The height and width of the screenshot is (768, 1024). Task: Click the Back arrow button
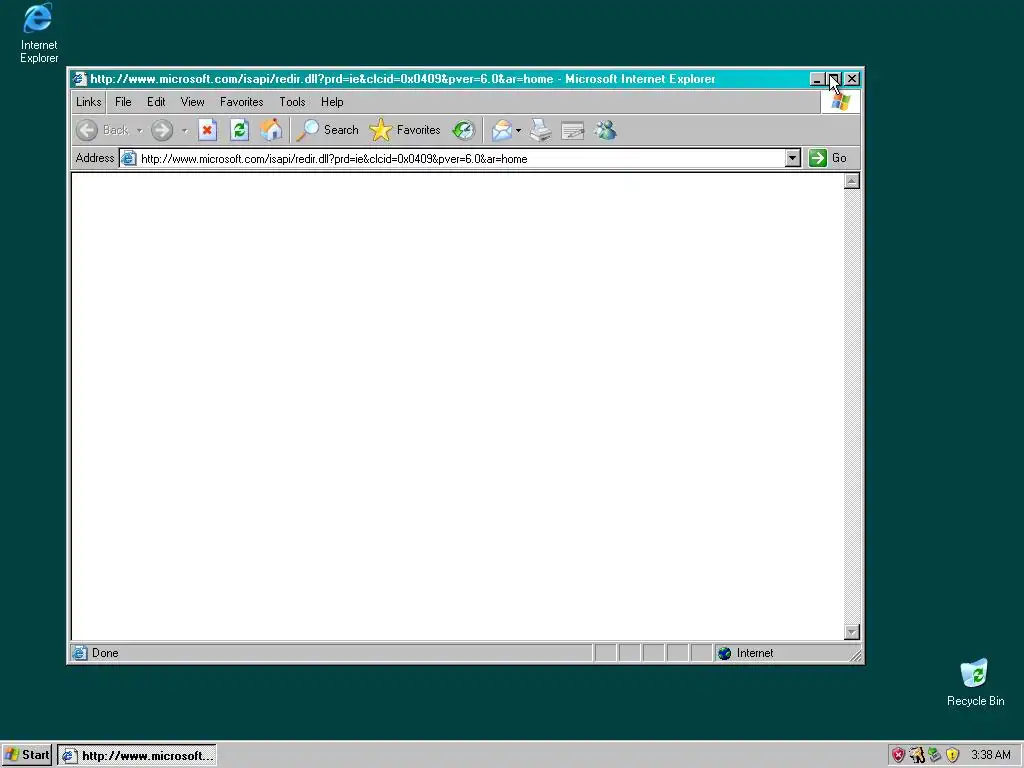(x=87, y=130)
